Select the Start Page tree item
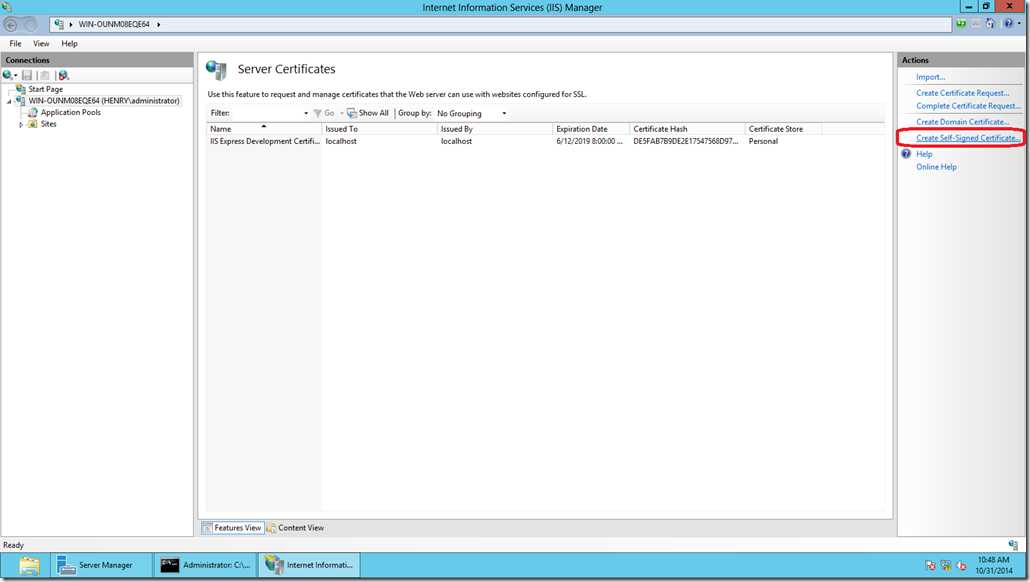The width and height of the screenshot is (1030, 582). point(45,89)
